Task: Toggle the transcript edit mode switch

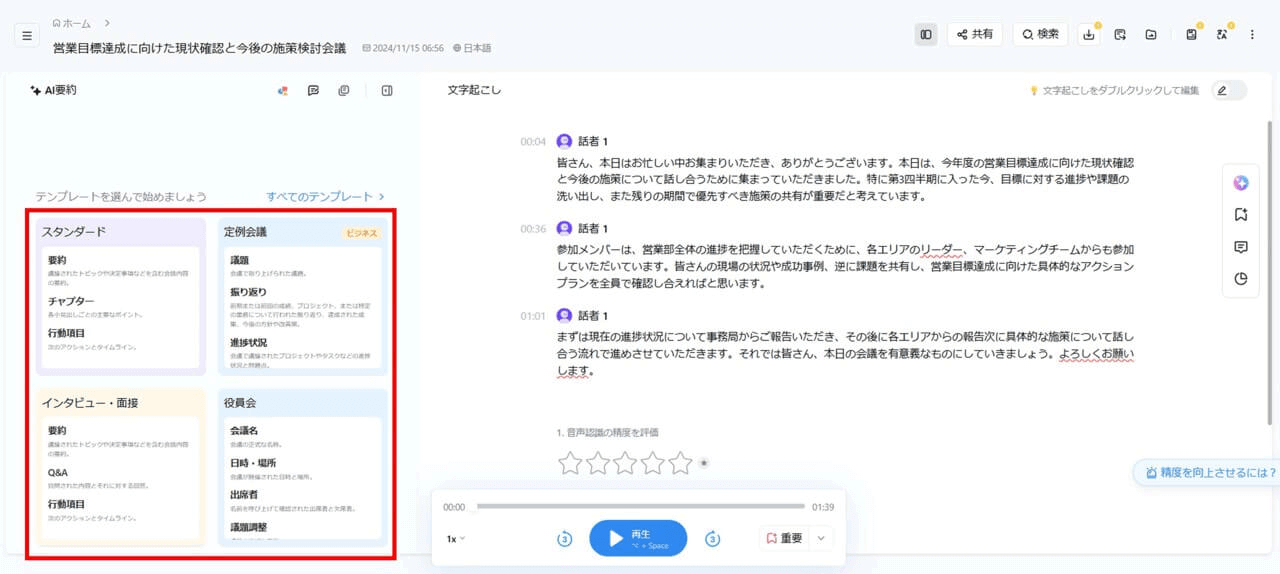Action: [1229, 91]
